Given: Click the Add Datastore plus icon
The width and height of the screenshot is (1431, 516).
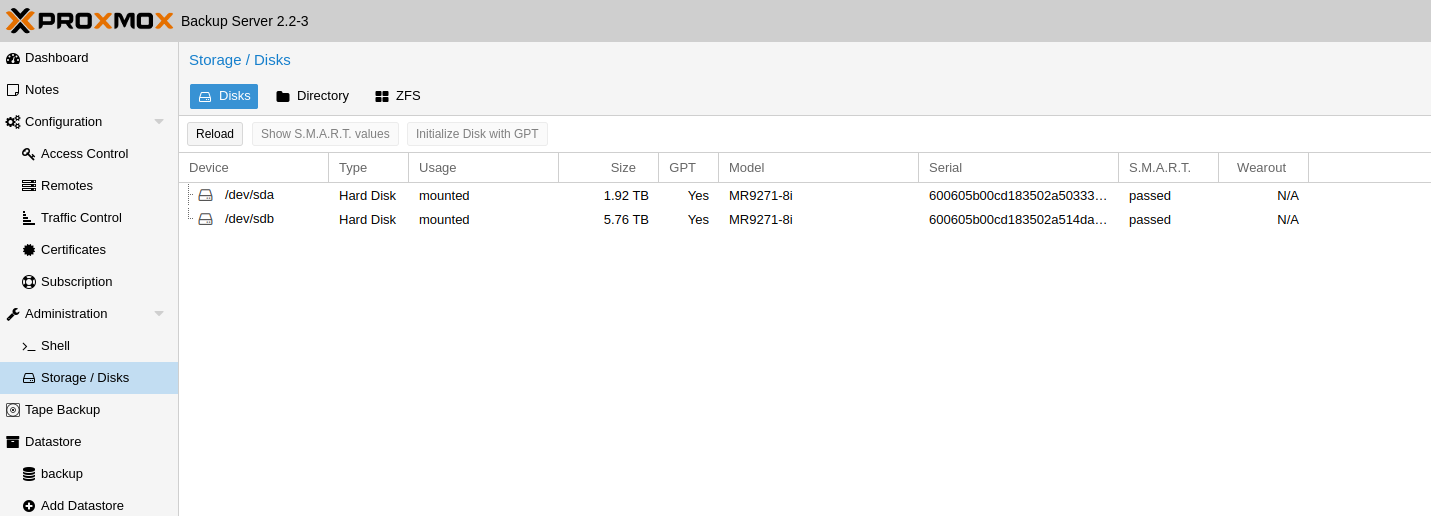Looking at the screenshot, I should pos(29,506).
